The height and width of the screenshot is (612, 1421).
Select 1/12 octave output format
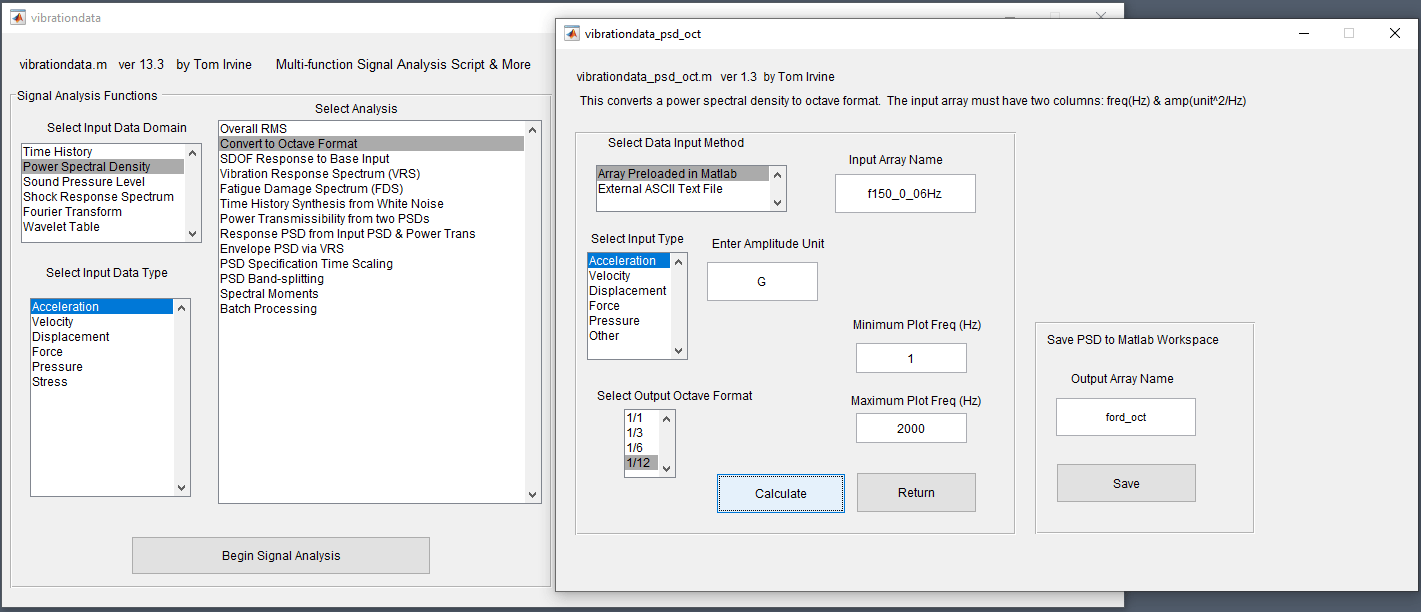(x=641, y=463)
